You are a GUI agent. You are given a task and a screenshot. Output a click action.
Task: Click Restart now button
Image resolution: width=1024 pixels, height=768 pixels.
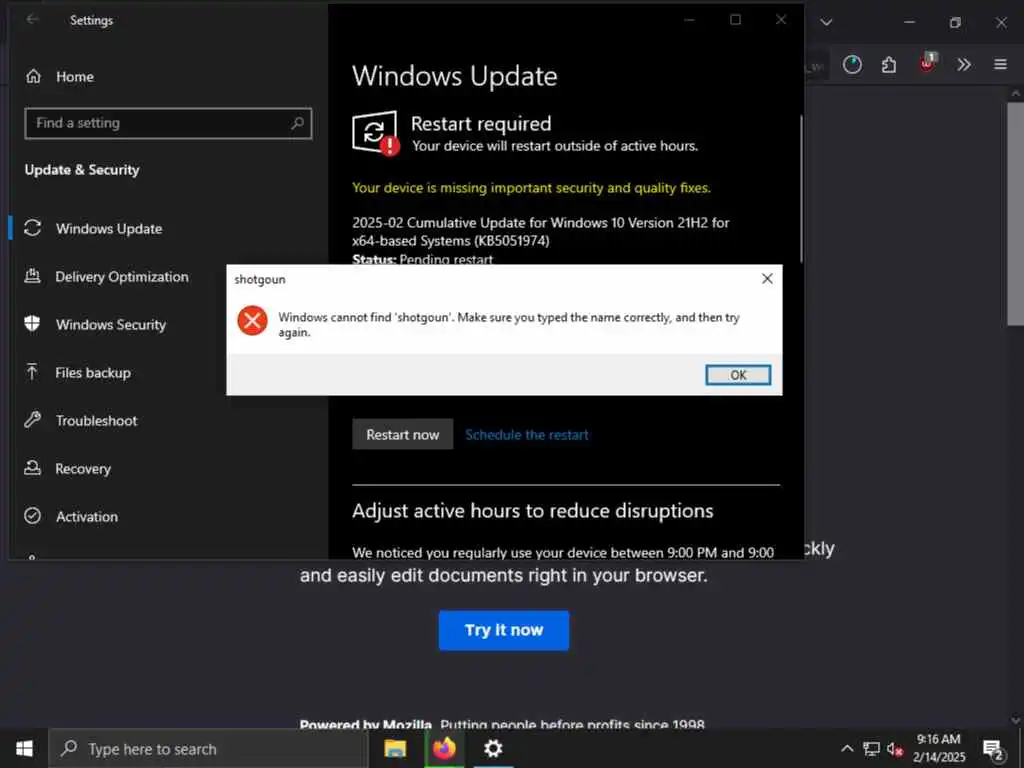coord(402,434)
